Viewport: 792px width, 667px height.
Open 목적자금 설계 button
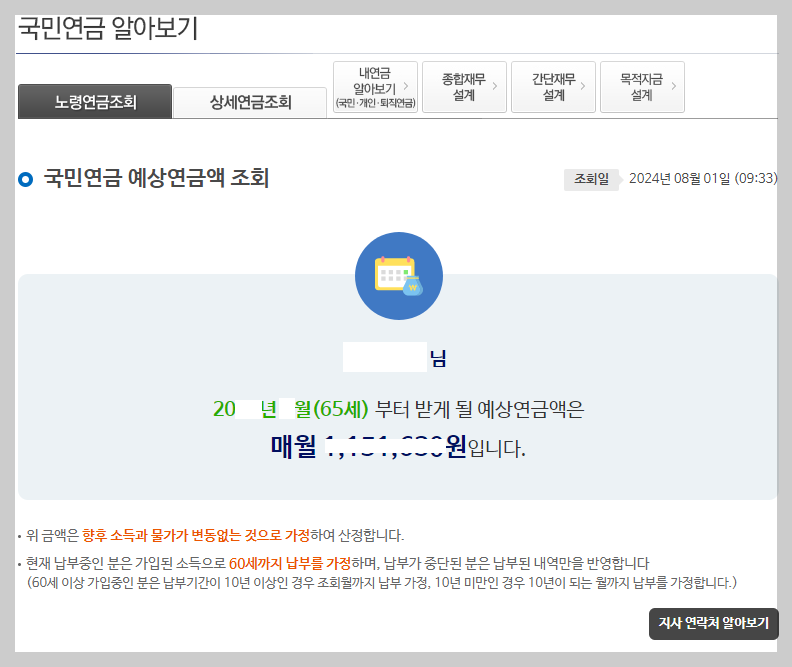642,87
